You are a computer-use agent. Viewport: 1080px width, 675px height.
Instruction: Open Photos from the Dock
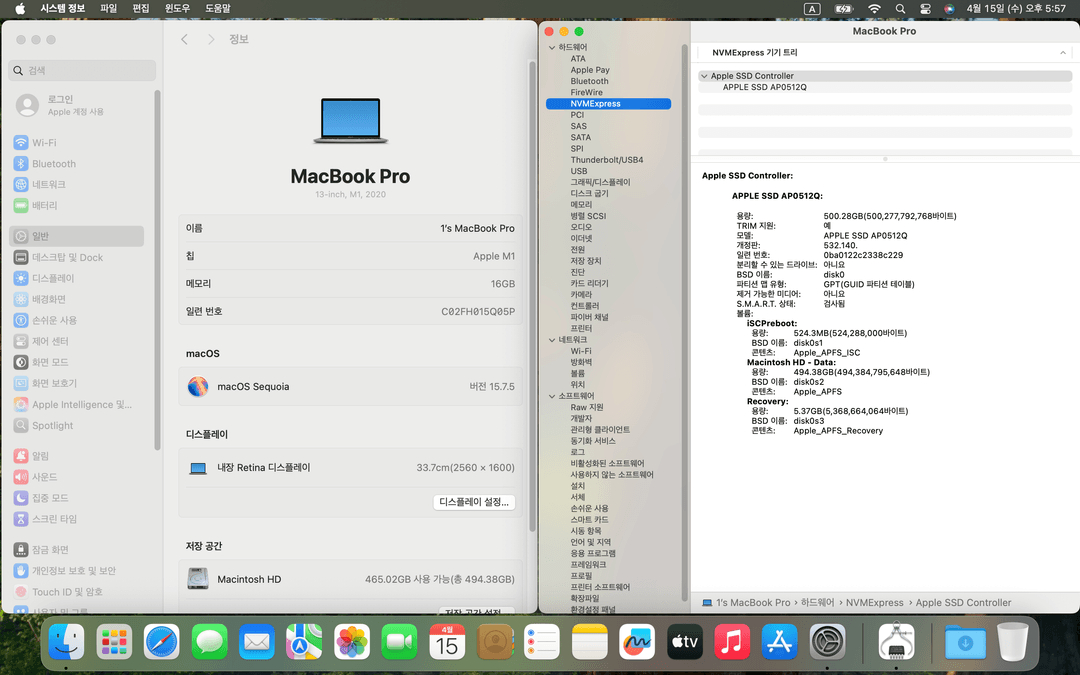click(351, 642)
